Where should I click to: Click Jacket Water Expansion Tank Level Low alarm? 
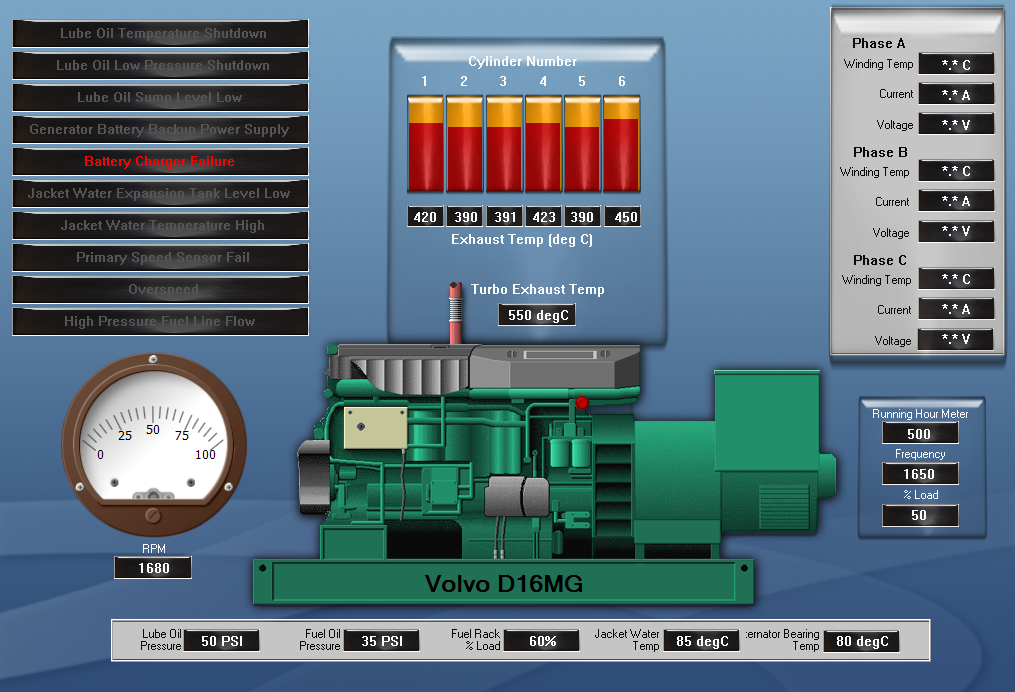(x=161, y=194)
